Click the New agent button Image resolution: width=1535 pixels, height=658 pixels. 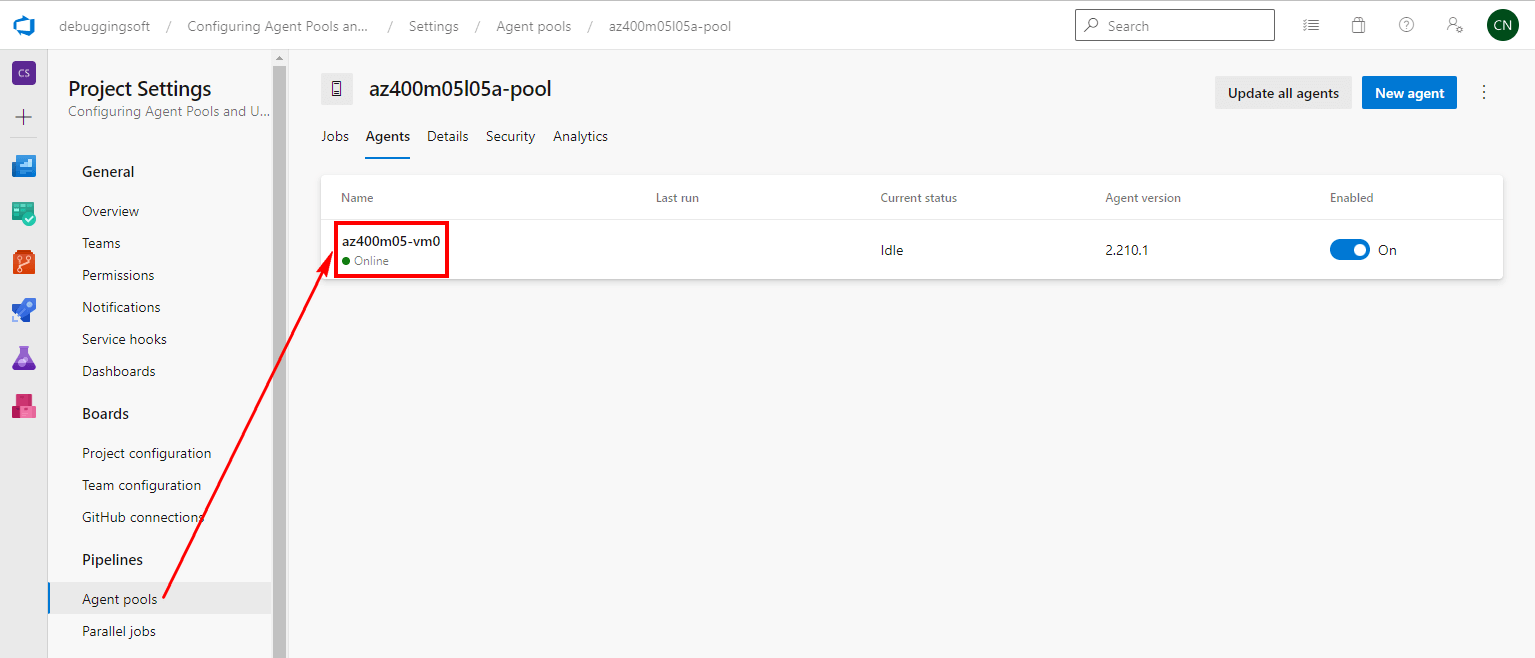[x=1409, y=92]
